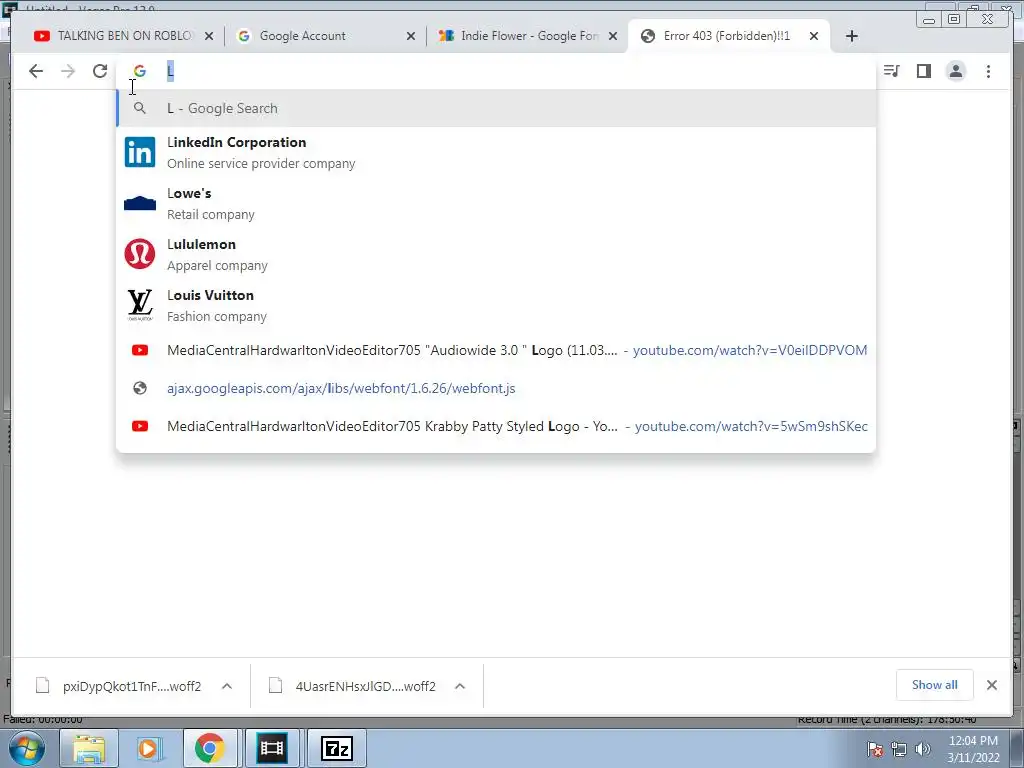Click the globe icon beside ajax.googleapis suggestion
Viewport: 1024px width, 768px height.
coord(140,388)
